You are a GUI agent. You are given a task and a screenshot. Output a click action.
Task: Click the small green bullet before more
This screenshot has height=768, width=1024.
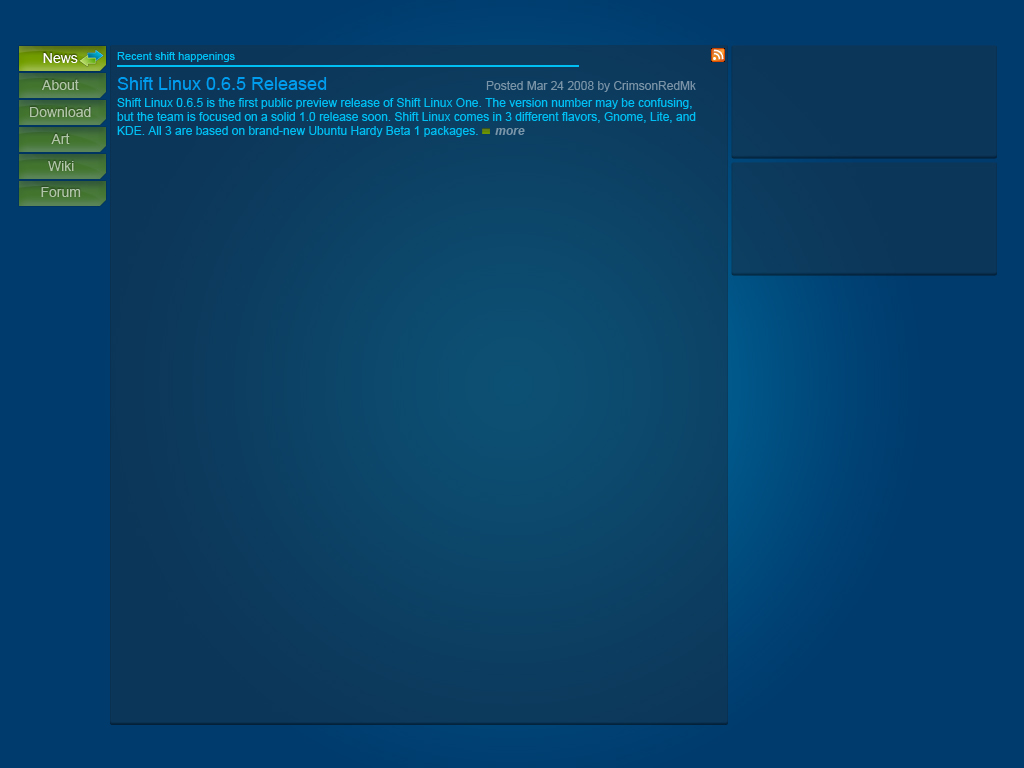[486, 132]
